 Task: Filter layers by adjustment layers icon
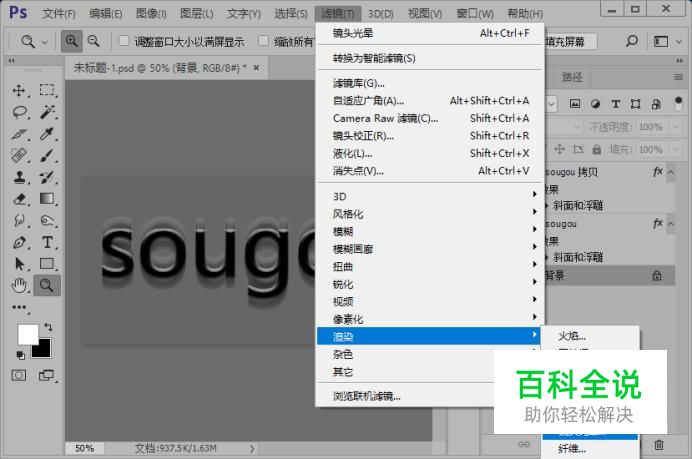pyautogui.click(x=595, y=104)
